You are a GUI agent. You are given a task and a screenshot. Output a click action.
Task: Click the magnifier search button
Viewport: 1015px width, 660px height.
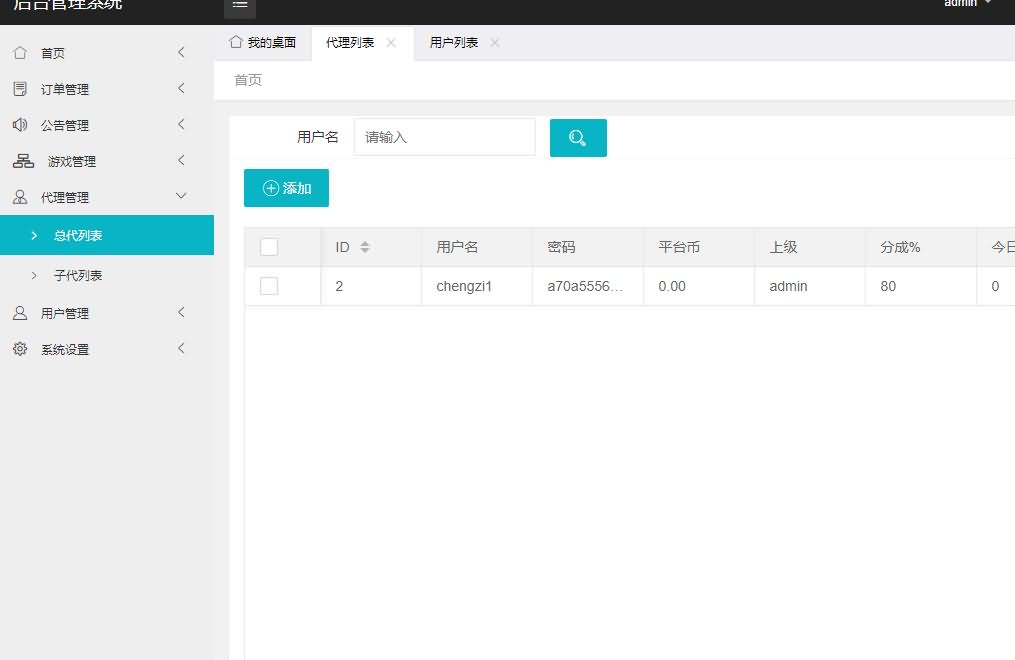(x=578, y=138)
